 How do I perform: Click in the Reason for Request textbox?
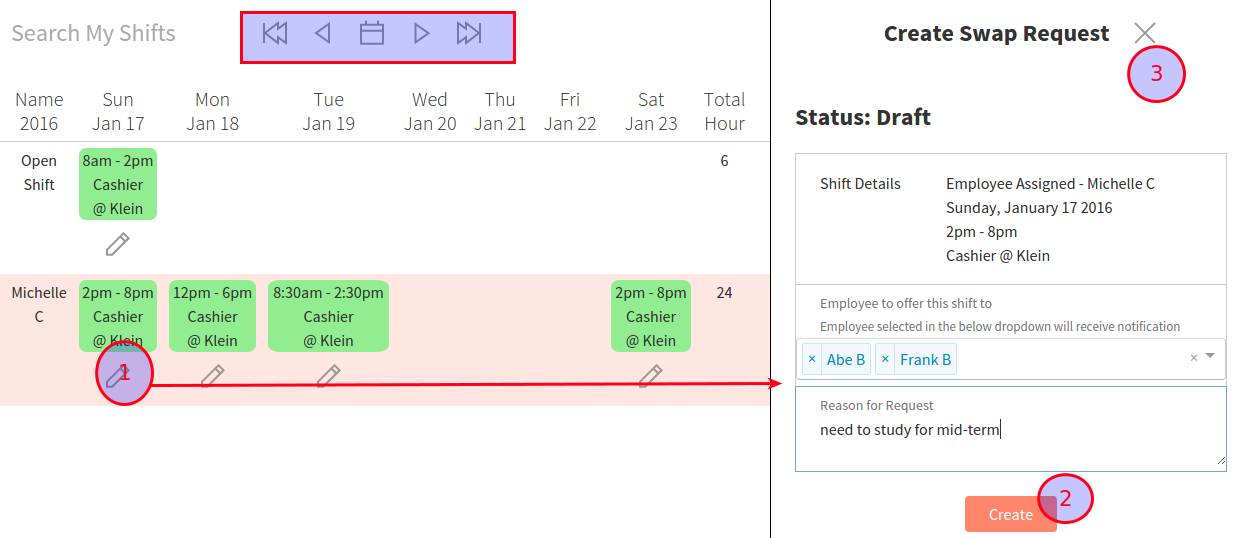(x=1010, y=440)
